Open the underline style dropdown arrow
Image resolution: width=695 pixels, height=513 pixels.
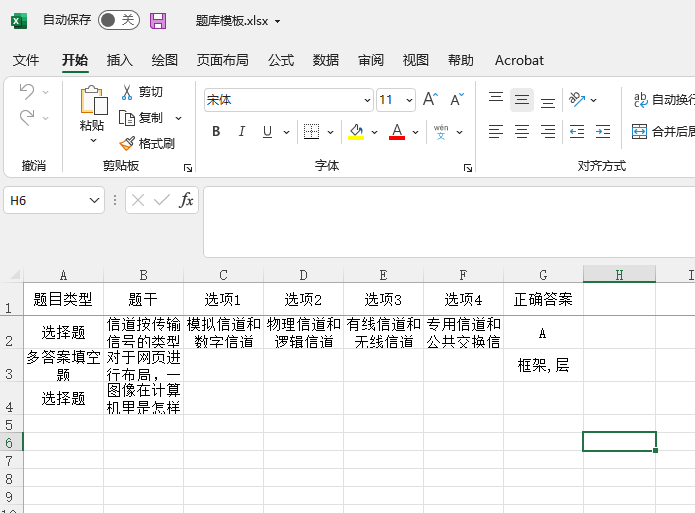(x=286, y=132)
